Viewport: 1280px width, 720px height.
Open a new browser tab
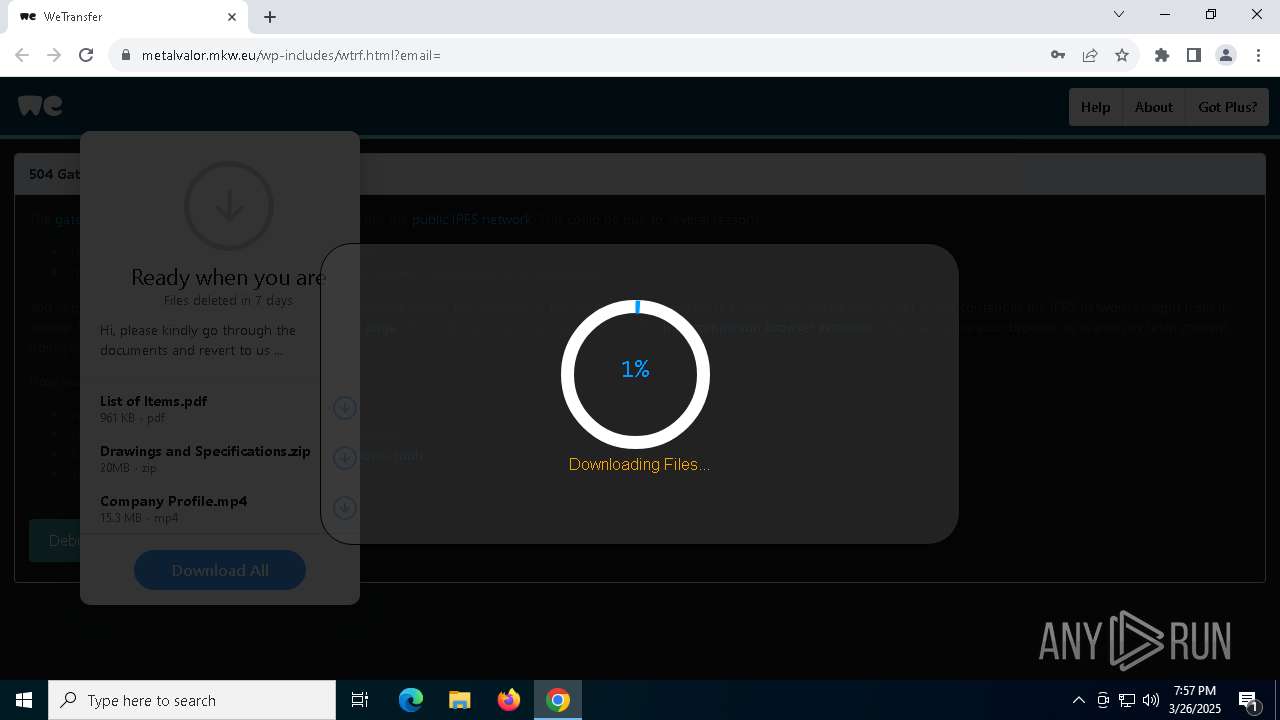(270, 17)
